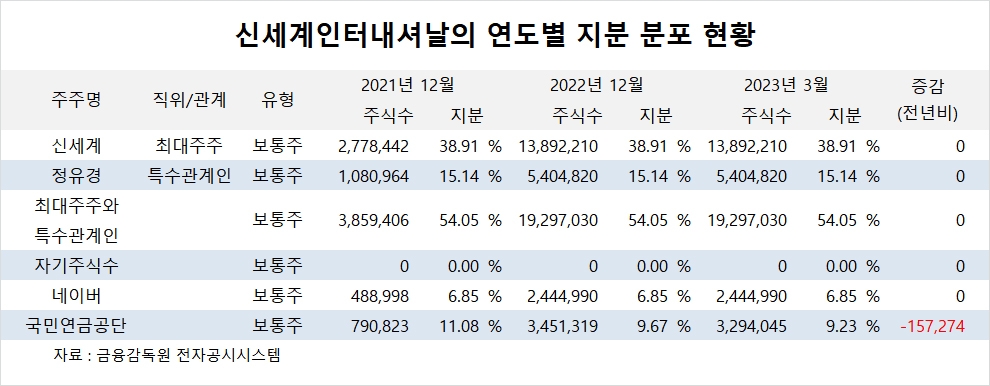990x386 pixels.
Task: Click the 3,294,045 share count cell
Action: 749,326
